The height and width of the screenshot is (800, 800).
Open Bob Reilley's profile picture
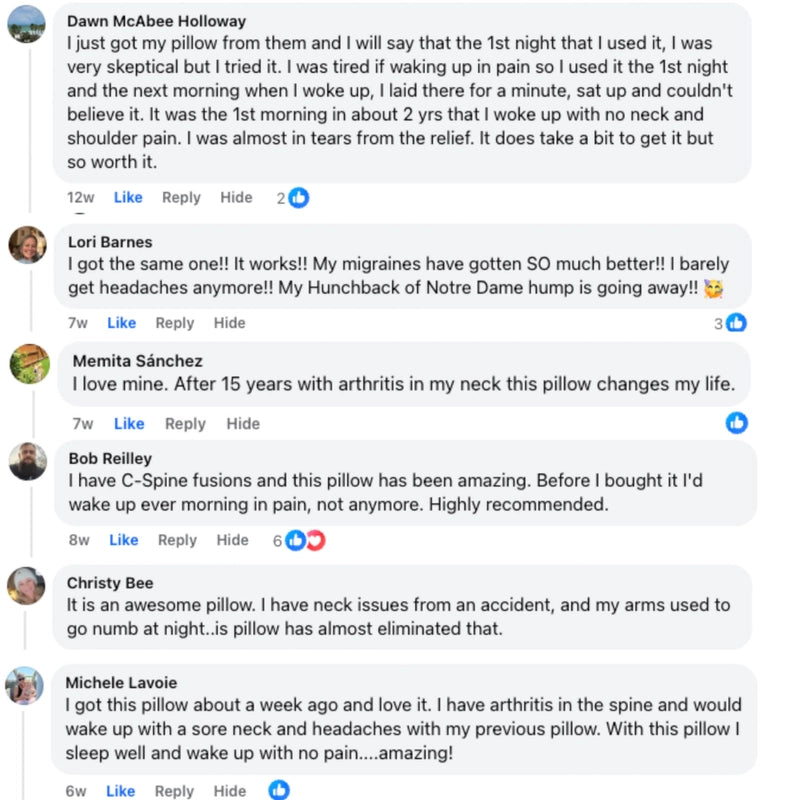click(x=27, y=461)
